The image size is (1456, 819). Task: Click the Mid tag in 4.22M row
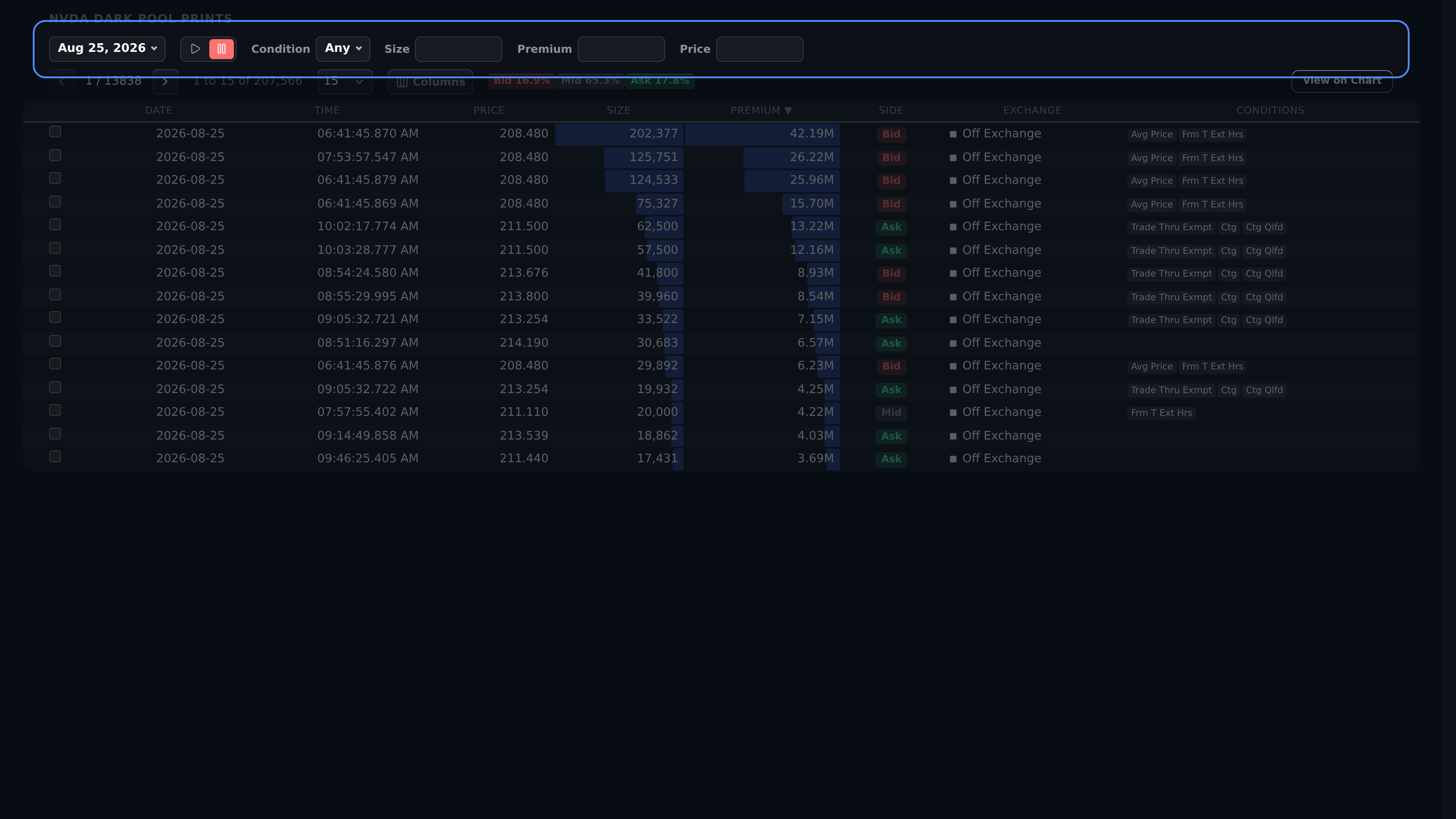click(891, 413)
